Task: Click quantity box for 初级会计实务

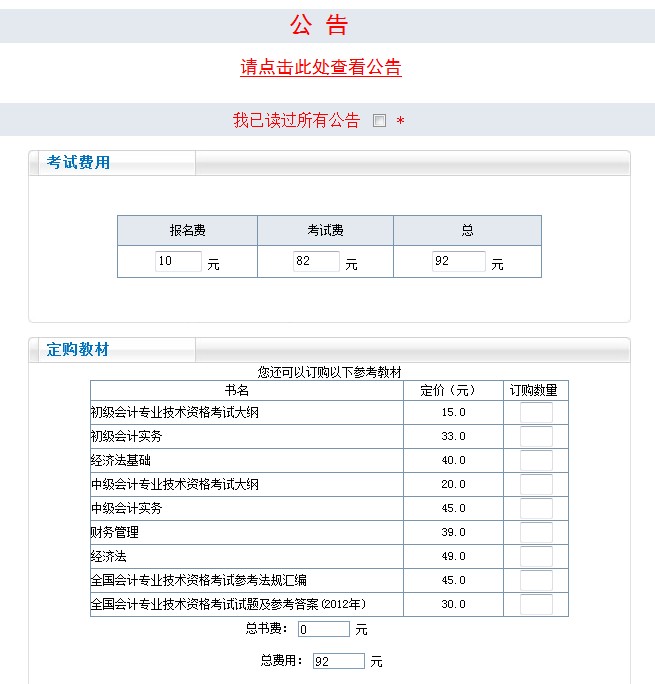Action: coord(536,437)
